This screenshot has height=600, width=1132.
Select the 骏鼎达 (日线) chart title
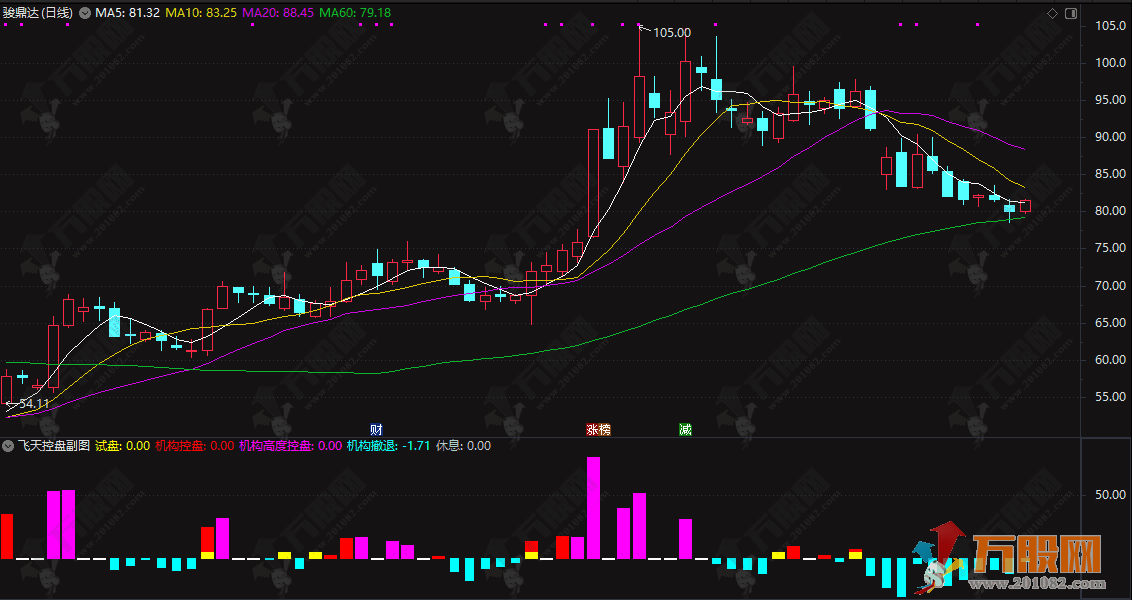click(38, 13)
